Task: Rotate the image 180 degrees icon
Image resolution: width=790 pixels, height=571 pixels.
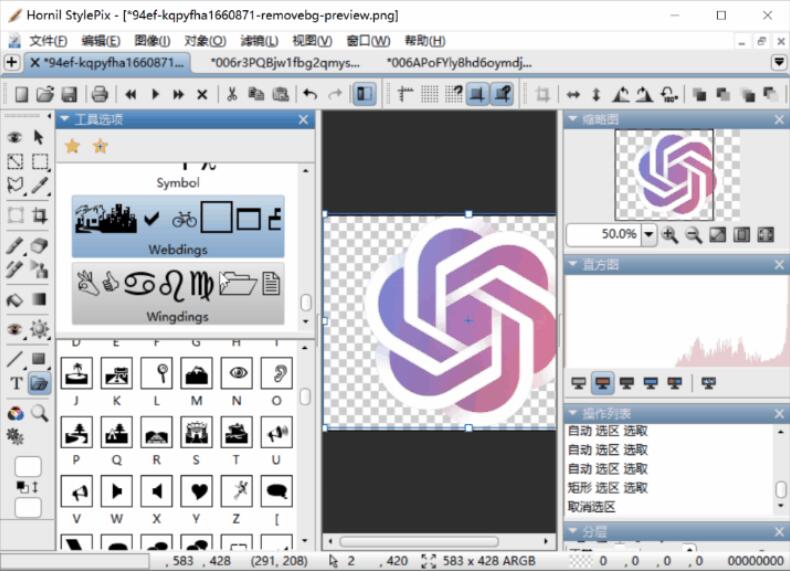Action: [669, 94]
